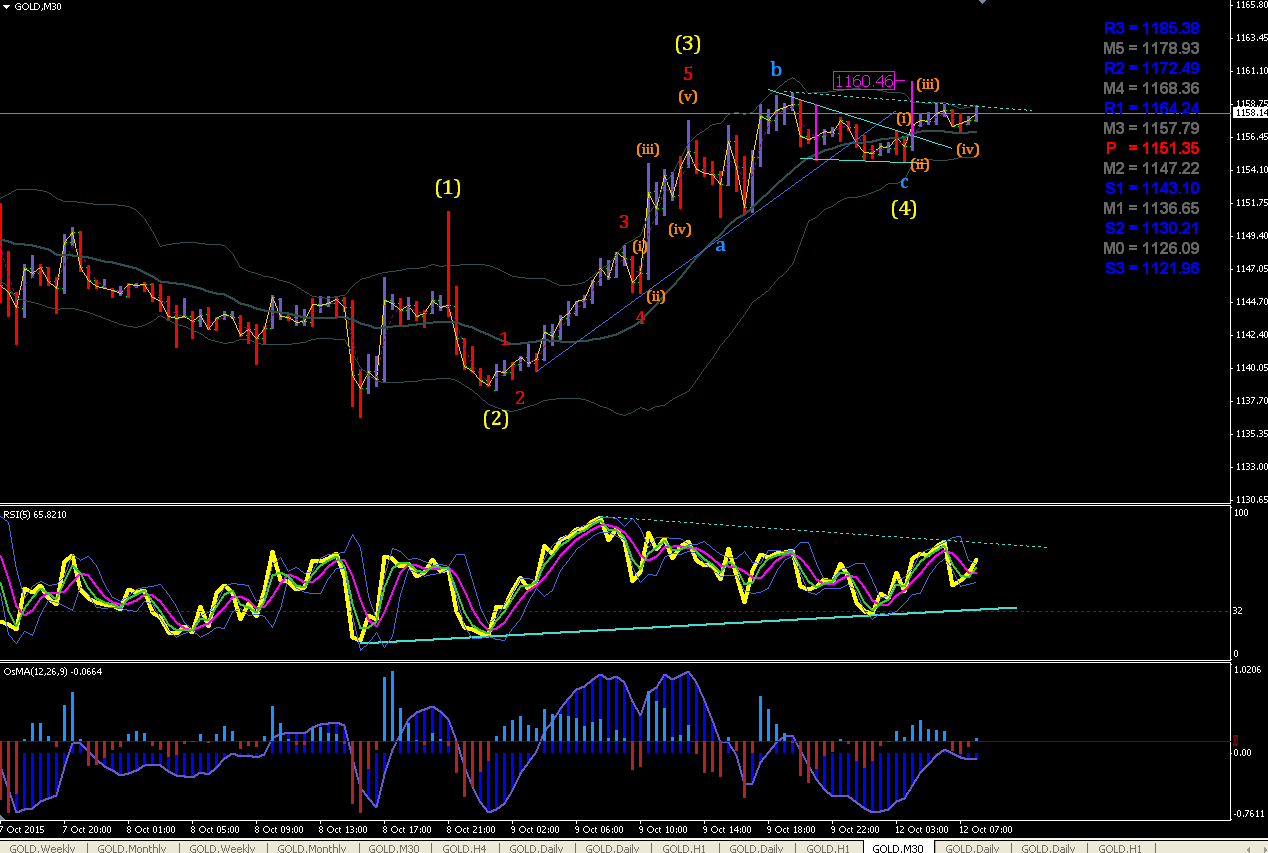Select the red 5 wave label

[688, 73]
